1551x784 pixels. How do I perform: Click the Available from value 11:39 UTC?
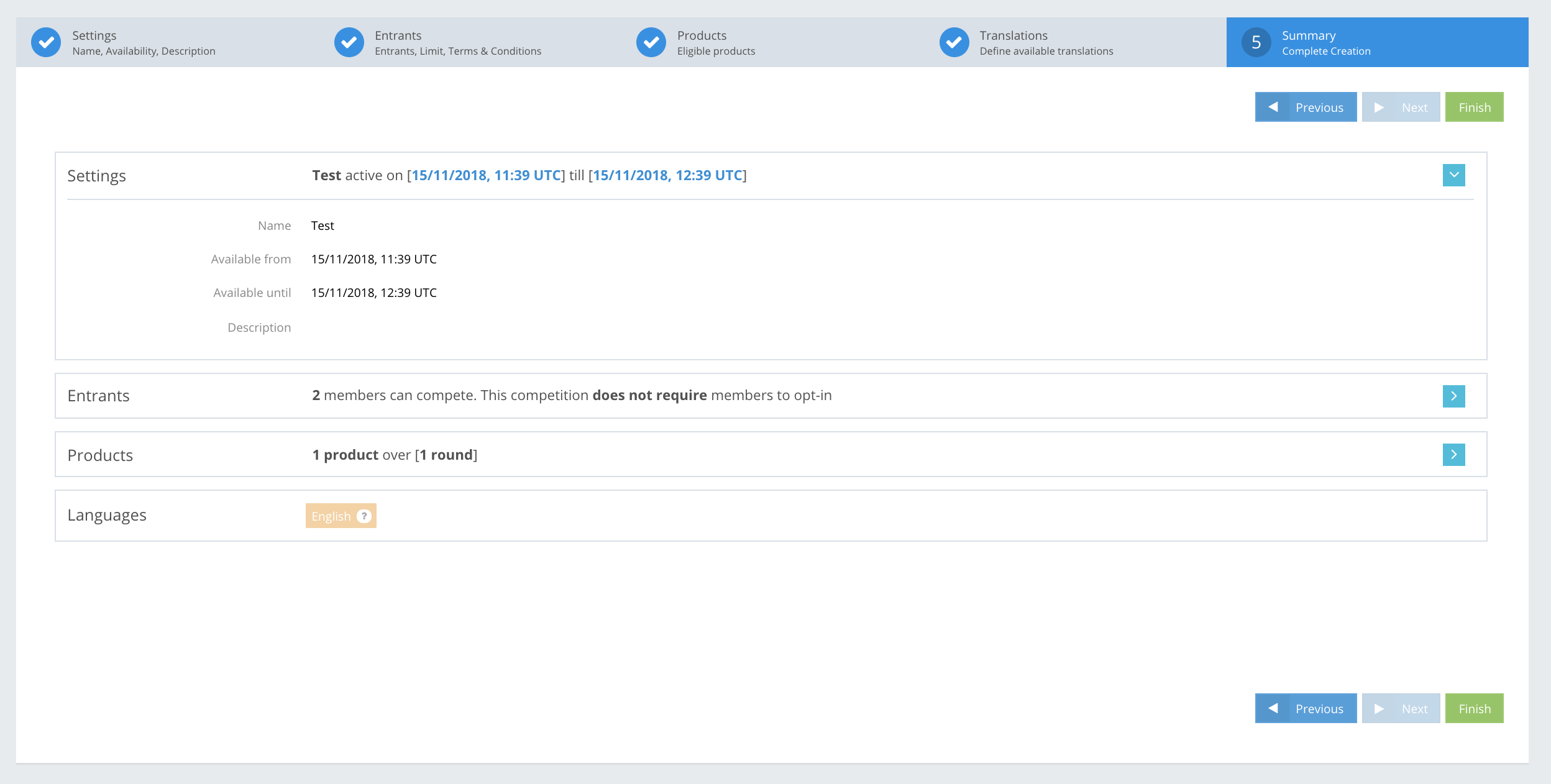click(374, 259)
